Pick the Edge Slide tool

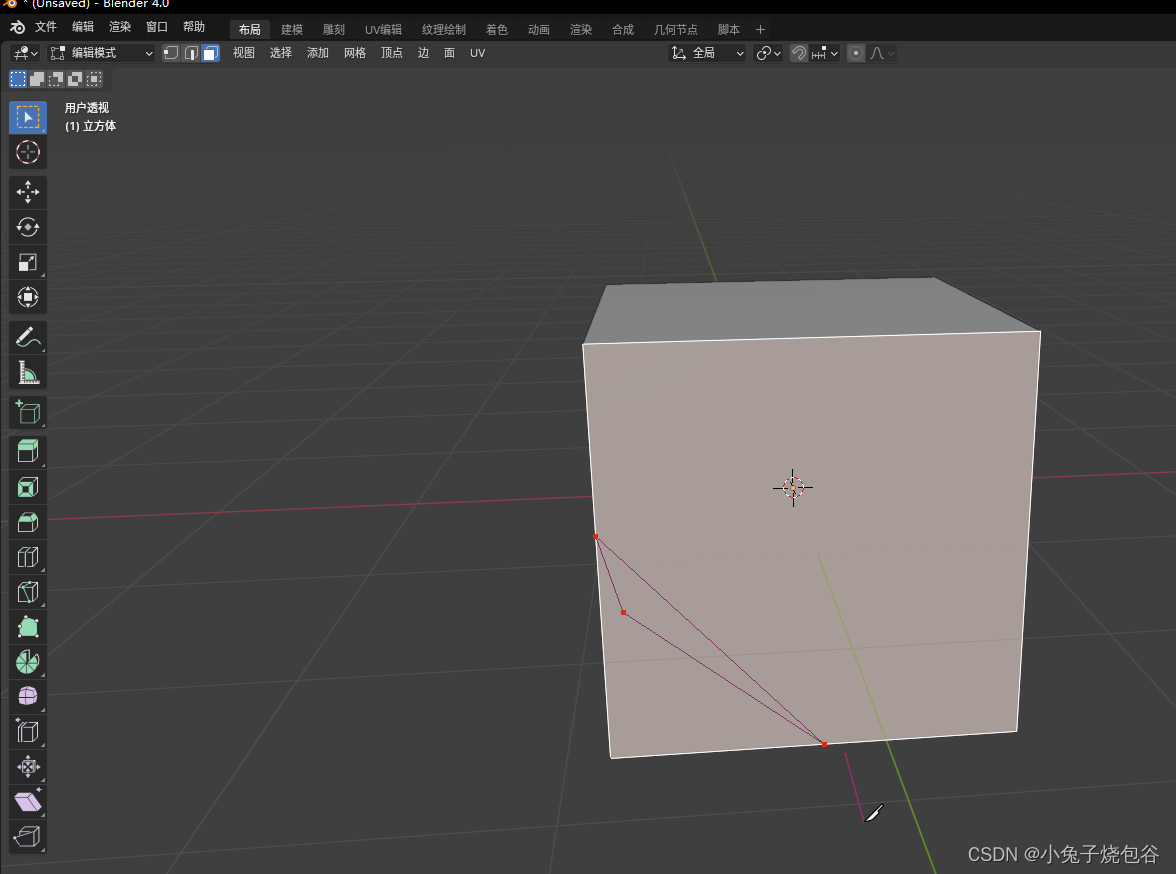28,732
